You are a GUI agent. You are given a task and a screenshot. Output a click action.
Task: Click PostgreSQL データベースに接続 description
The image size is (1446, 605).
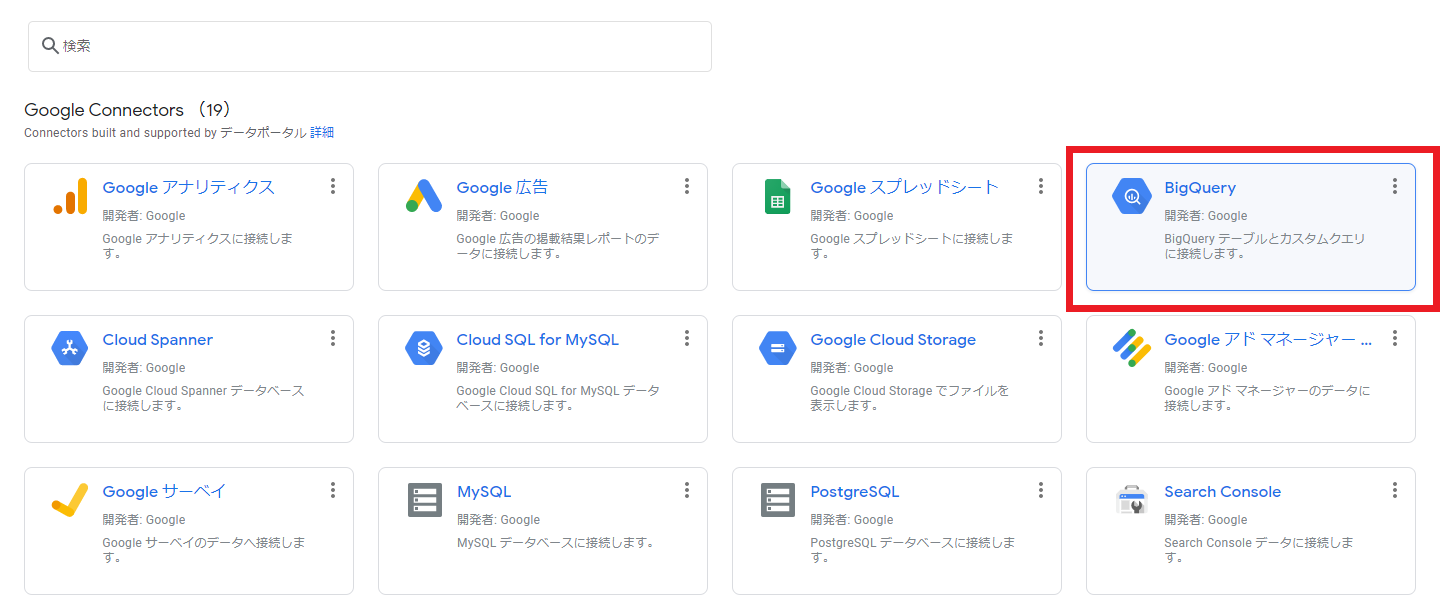pos(912,550)
